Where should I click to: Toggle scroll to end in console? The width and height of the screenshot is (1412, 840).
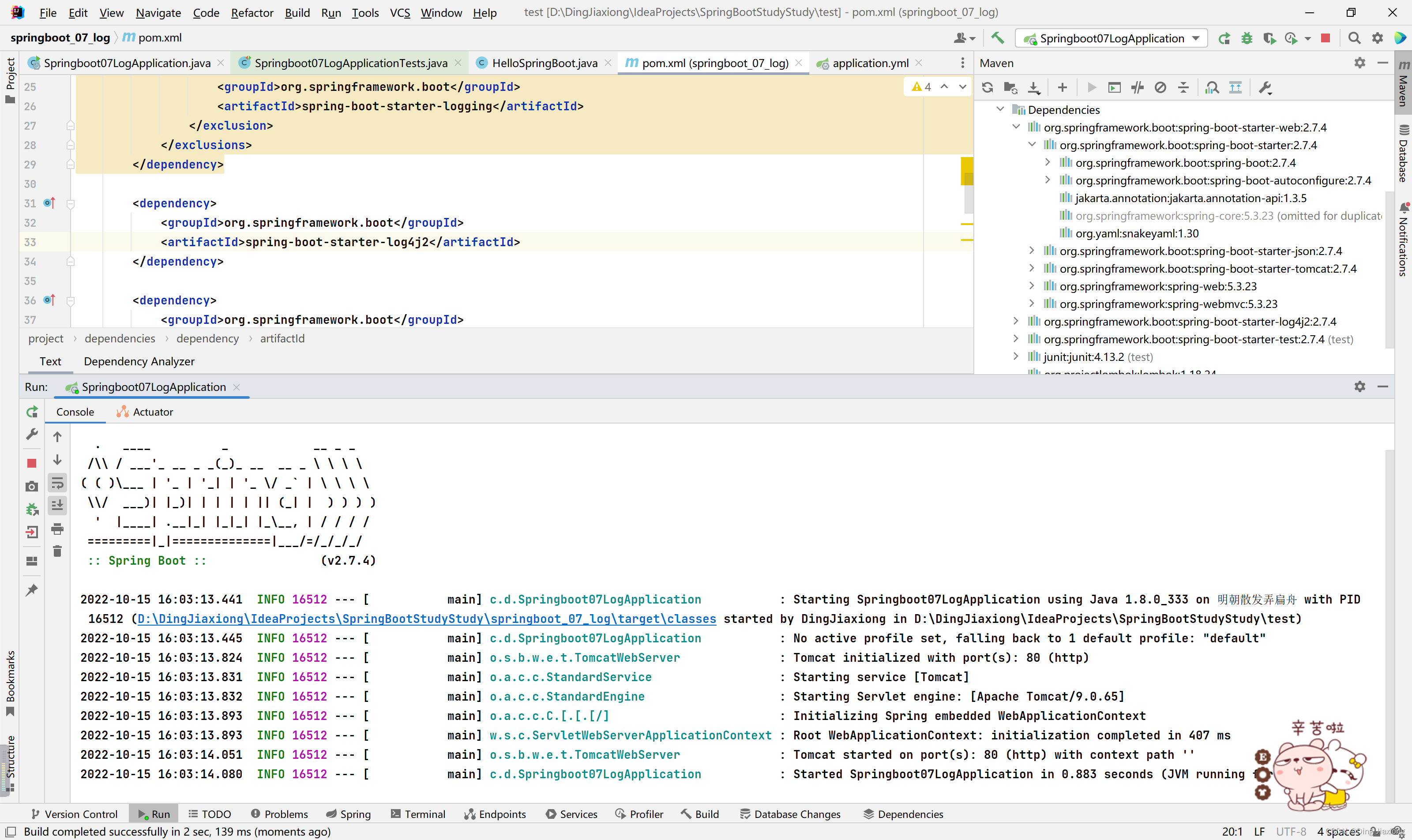57,506
